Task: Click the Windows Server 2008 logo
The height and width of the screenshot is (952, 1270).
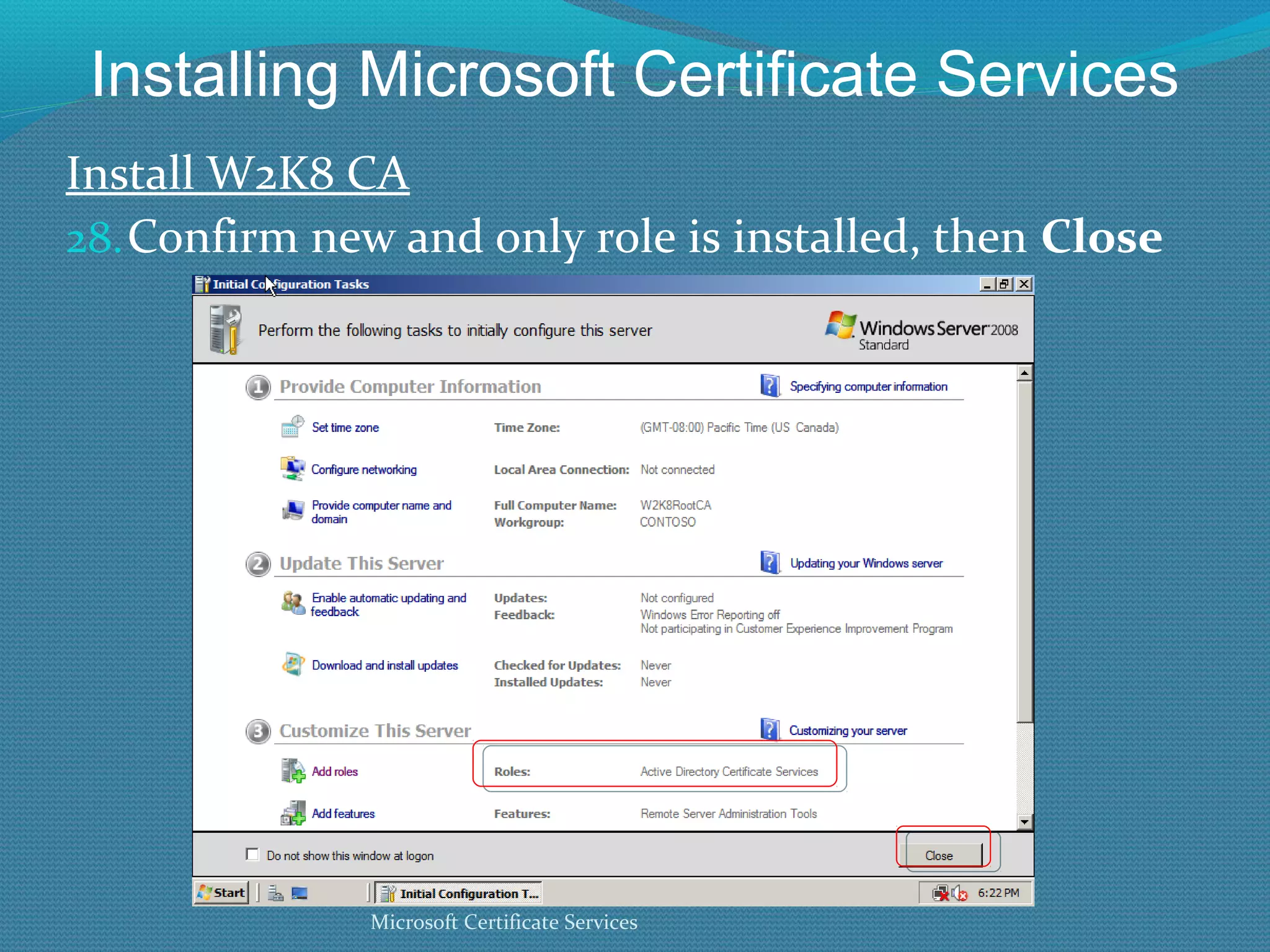Action: coord(921,330)
